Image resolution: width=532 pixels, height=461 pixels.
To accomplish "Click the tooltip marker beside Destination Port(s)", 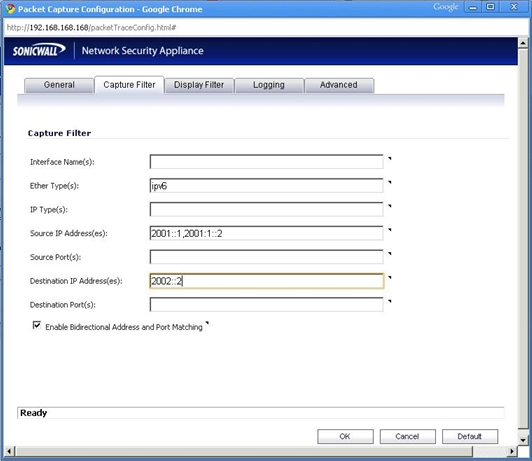I will [x=390, y=301].
